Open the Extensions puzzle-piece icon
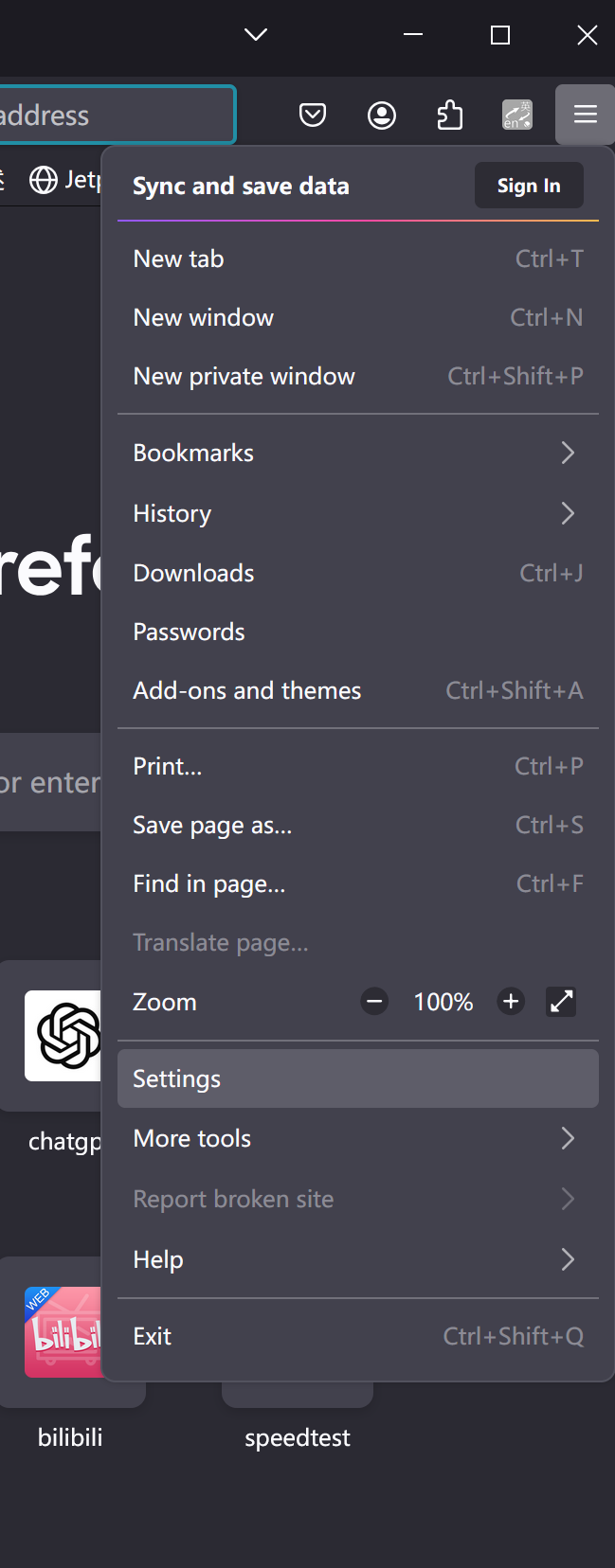The width and height of the screenshot is (615, 1568). [449, 116]
